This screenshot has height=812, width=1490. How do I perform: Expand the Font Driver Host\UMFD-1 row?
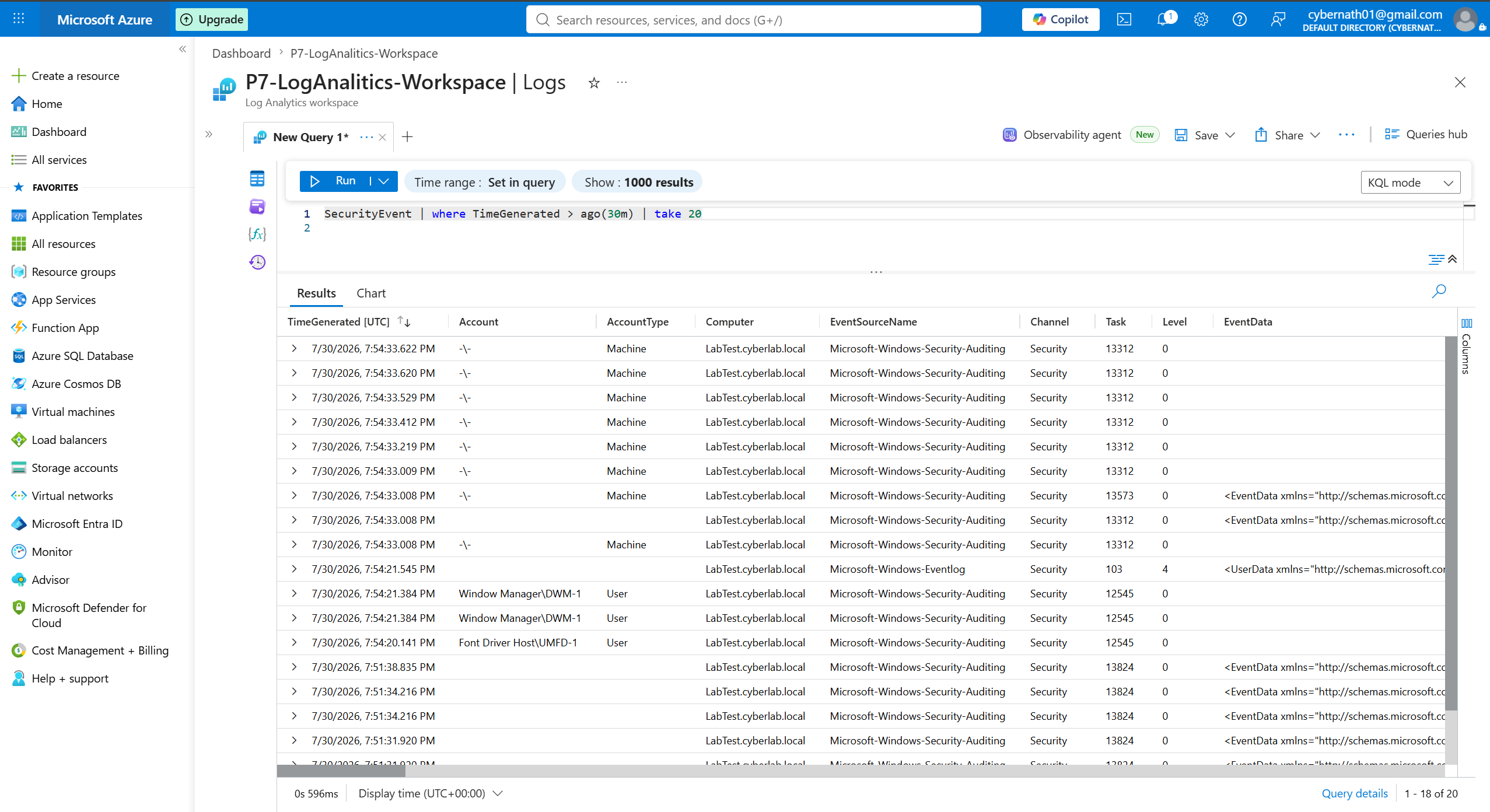tap(294, 643)
